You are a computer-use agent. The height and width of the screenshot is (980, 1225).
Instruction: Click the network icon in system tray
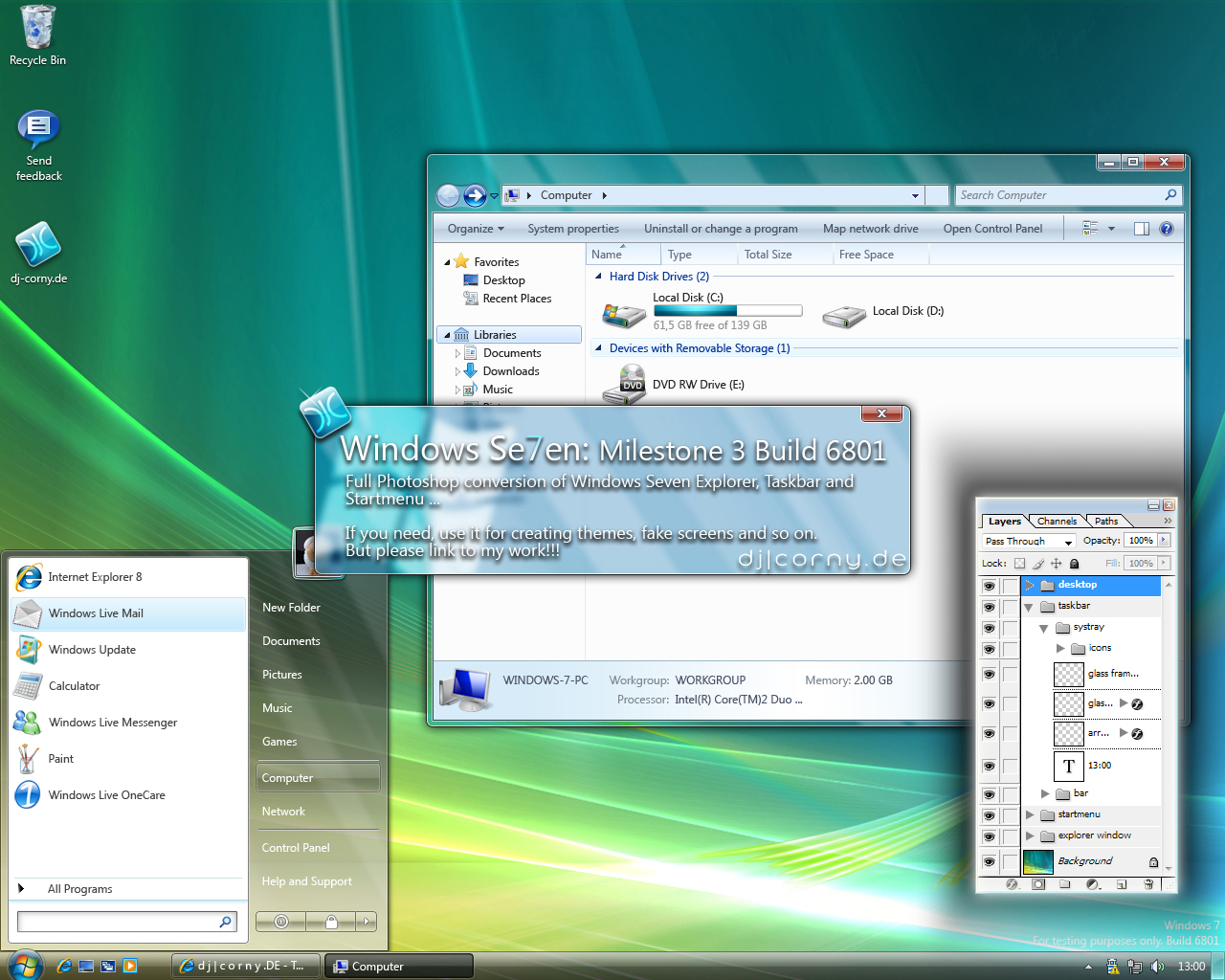1135,967
